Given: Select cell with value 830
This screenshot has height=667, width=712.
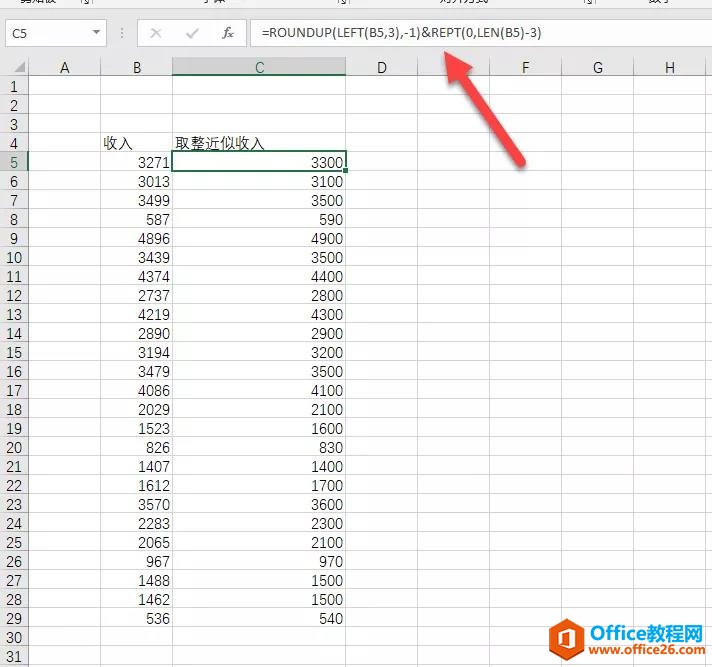Looking at the screenshot, I should click(259, 448).
